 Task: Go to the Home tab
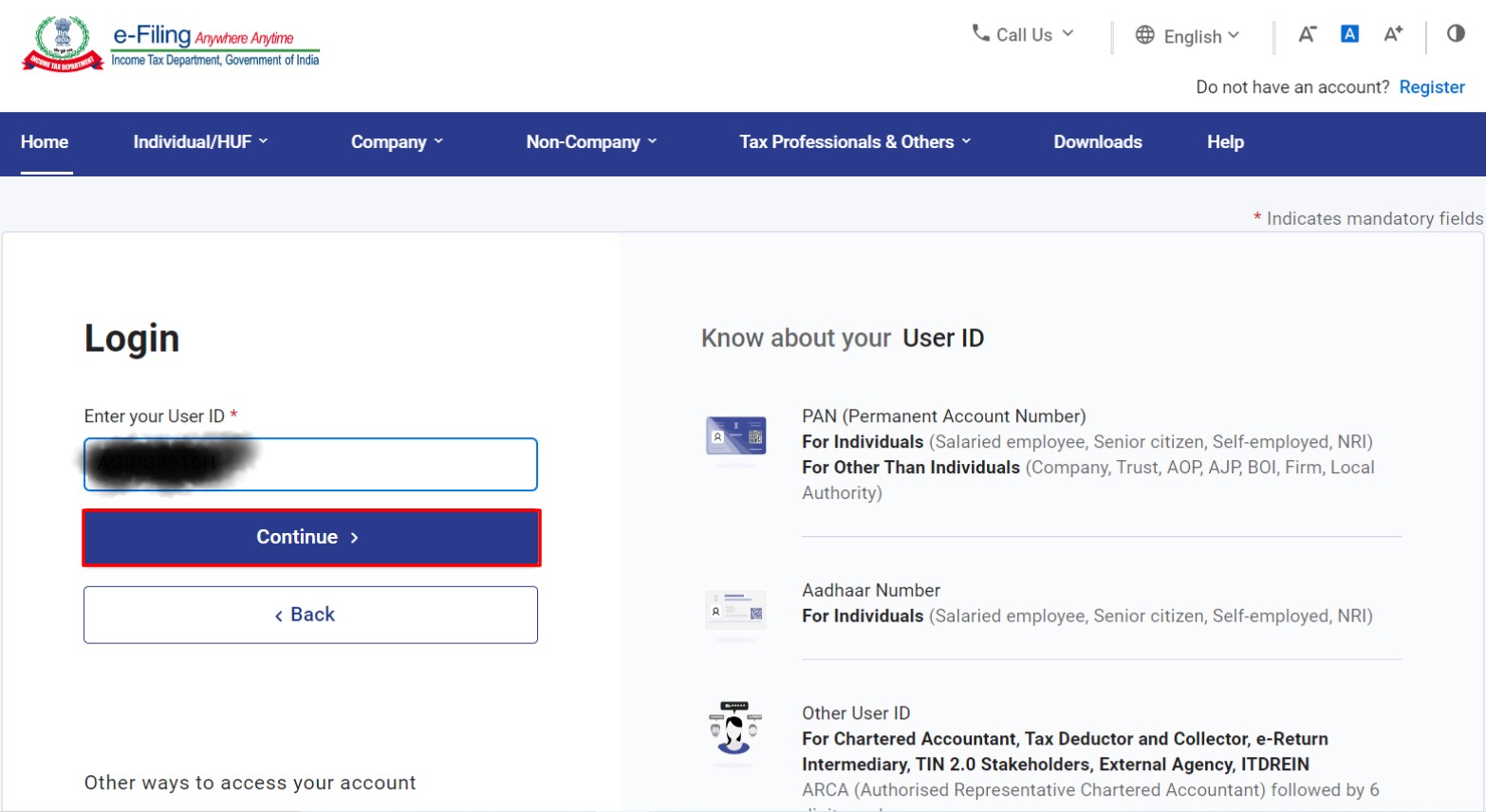click(x=45, y=142)
